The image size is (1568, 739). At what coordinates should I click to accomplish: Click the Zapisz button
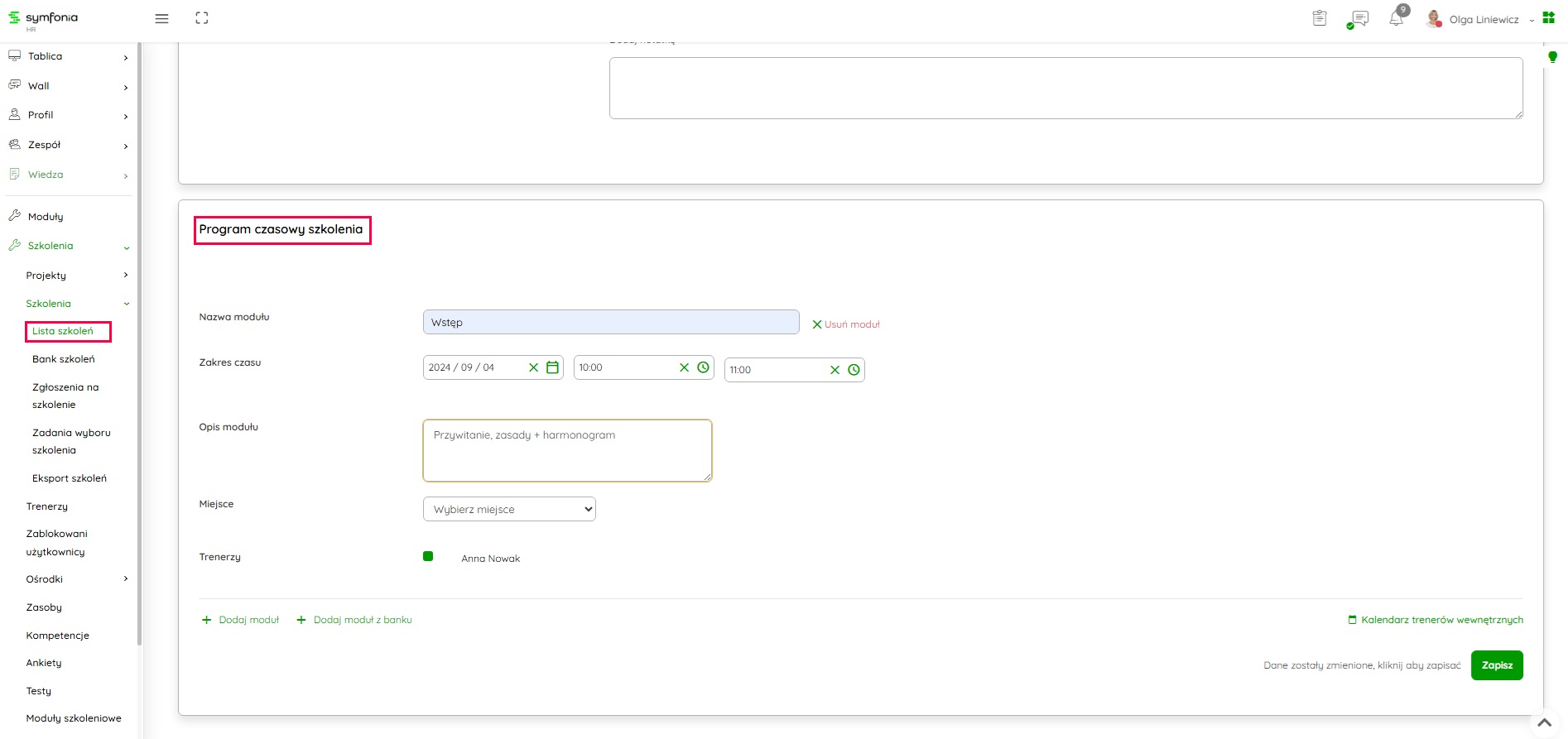1496,665
